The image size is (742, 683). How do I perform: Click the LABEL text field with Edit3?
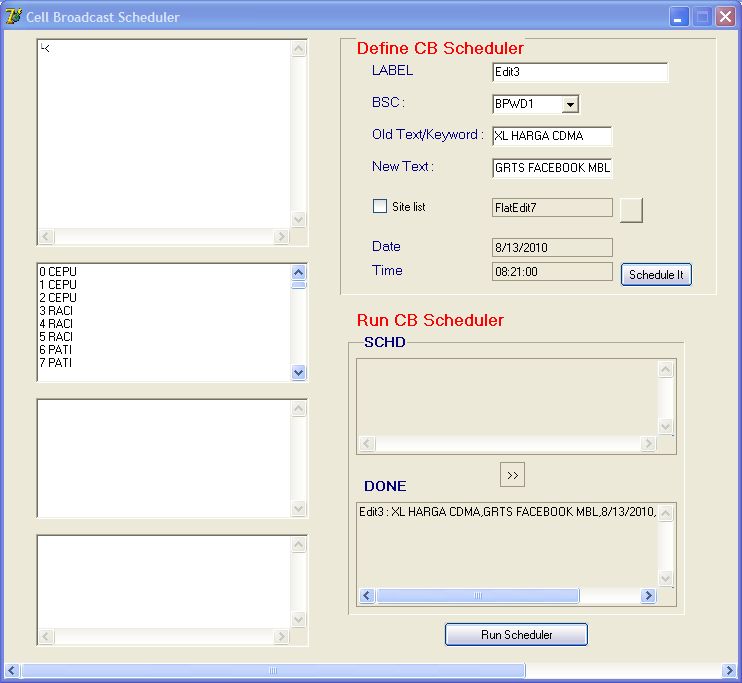pyautogui.click(x=579, y=72)
